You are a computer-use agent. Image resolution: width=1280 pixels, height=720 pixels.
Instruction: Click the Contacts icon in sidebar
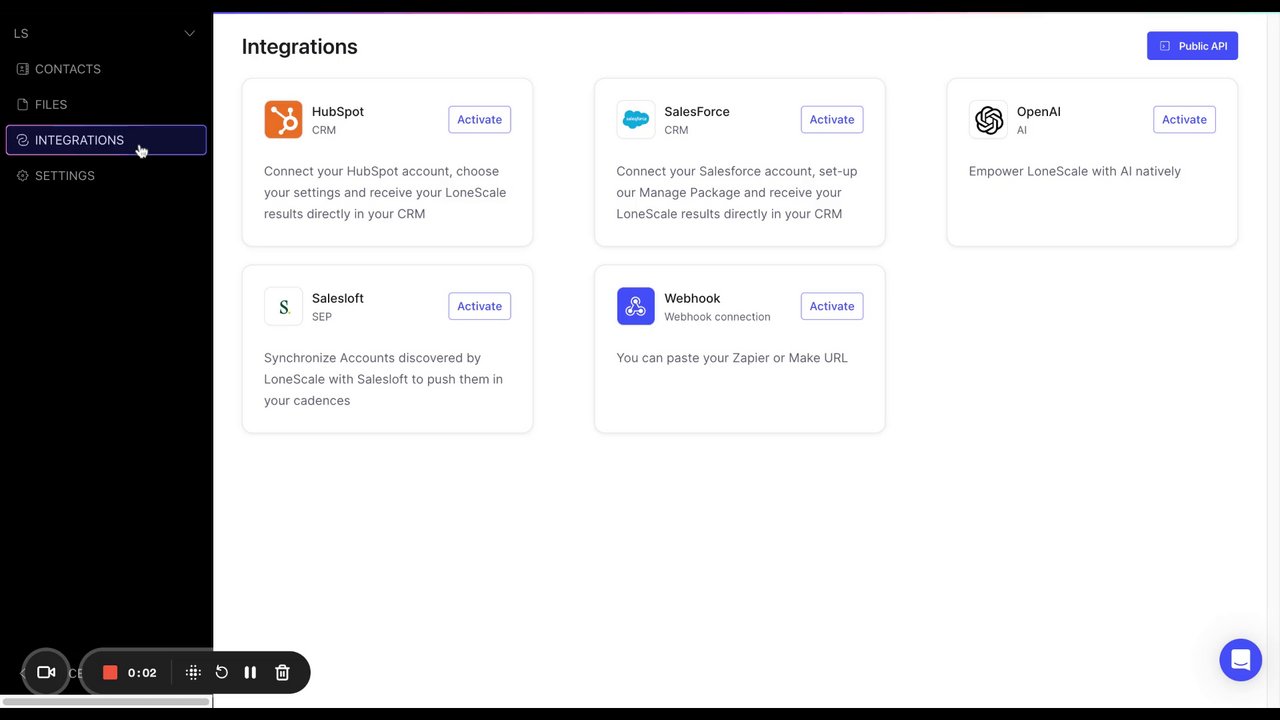pyautogui.click(x=23, y=69)
